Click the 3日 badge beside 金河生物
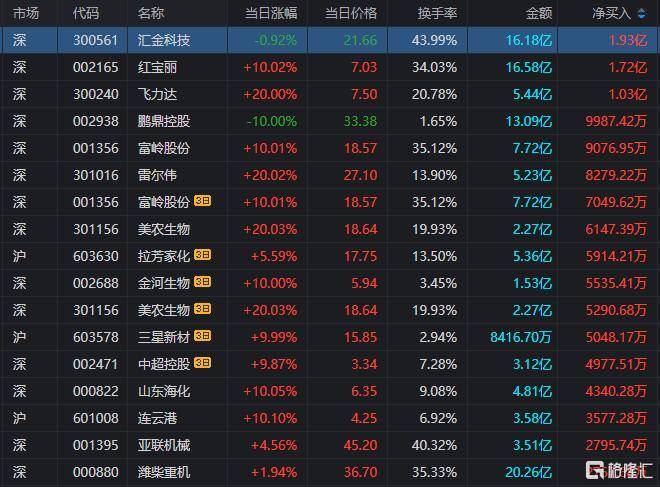Image resolution: width=660 pixels, height=487 pixels. (201, 283)
